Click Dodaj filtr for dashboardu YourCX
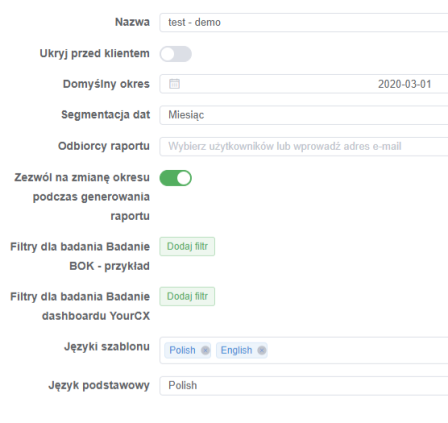 click(x=187, y=296)
